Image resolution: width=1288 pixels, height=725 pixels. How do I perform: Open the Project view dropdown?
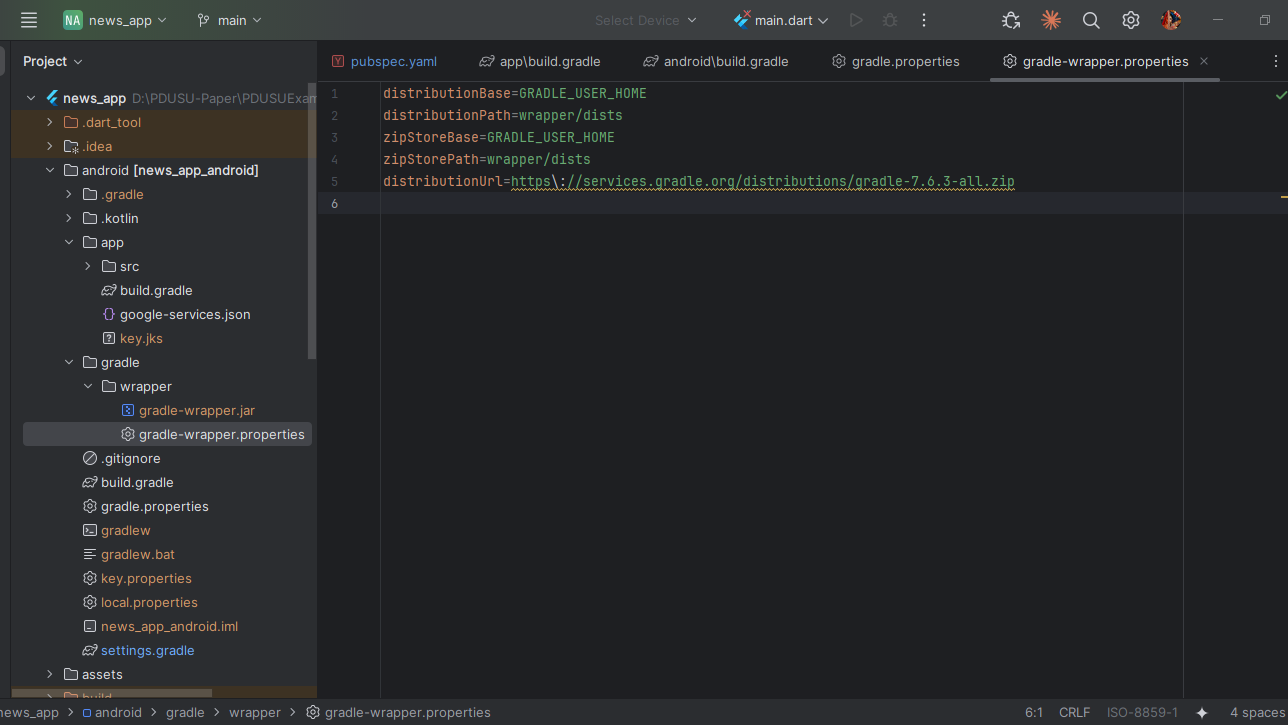(53, 61)
